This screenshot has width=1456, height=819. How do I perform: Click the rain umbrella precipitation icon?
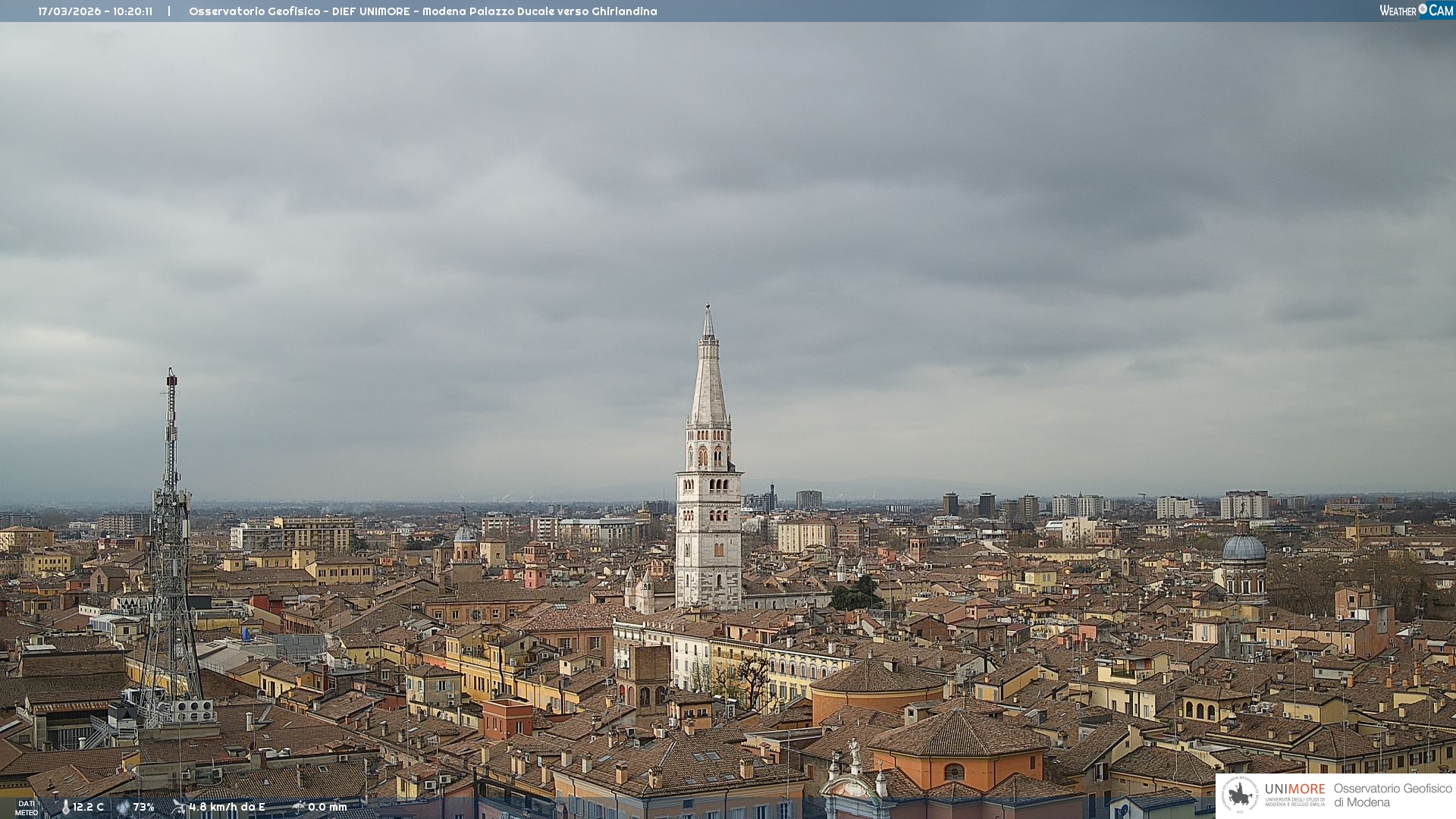[299, 807]
